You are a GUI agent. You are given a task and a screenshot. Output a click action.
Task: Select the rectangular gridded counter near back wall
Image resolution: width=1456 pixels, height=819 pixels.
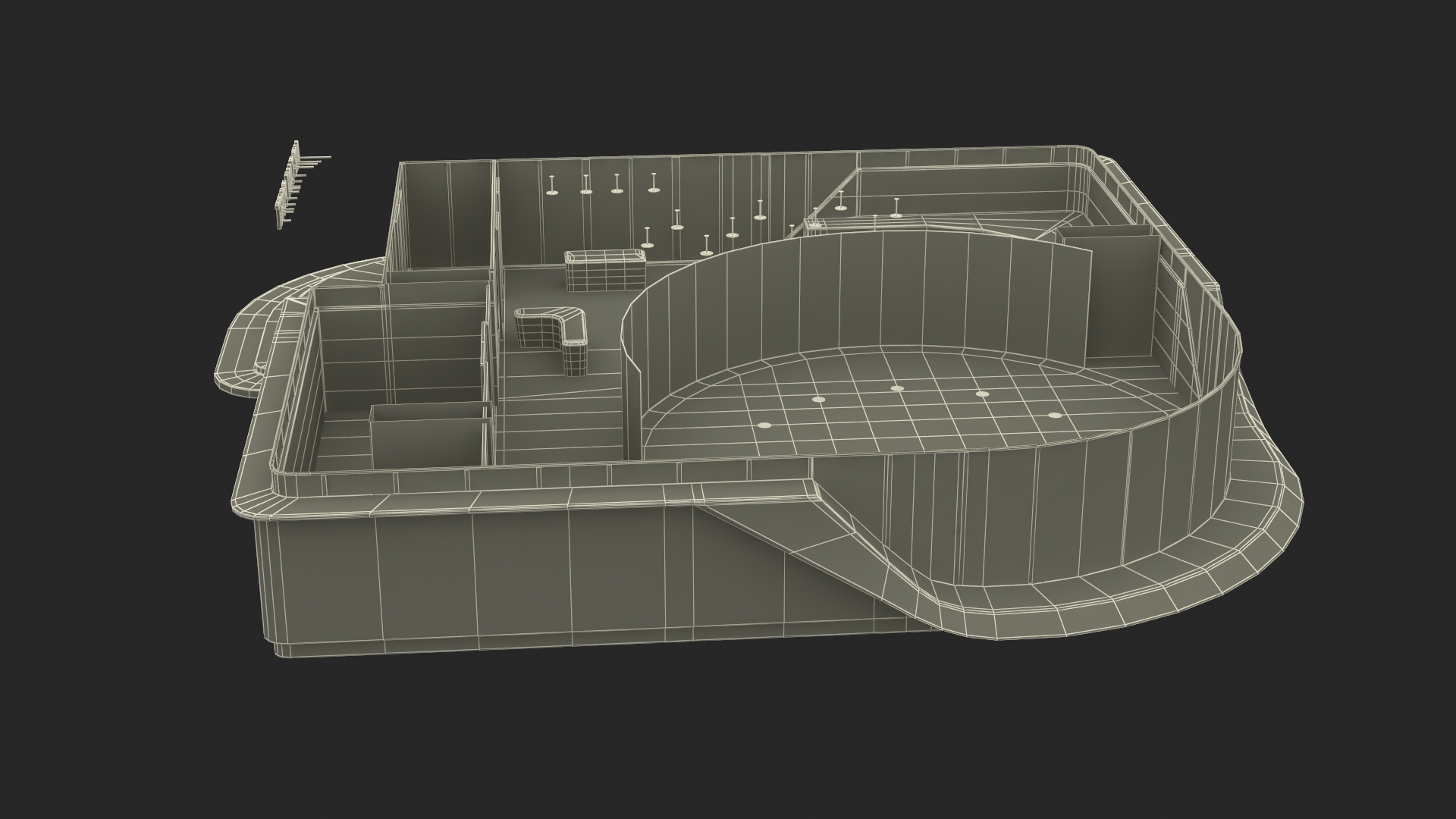click(604, 271)
